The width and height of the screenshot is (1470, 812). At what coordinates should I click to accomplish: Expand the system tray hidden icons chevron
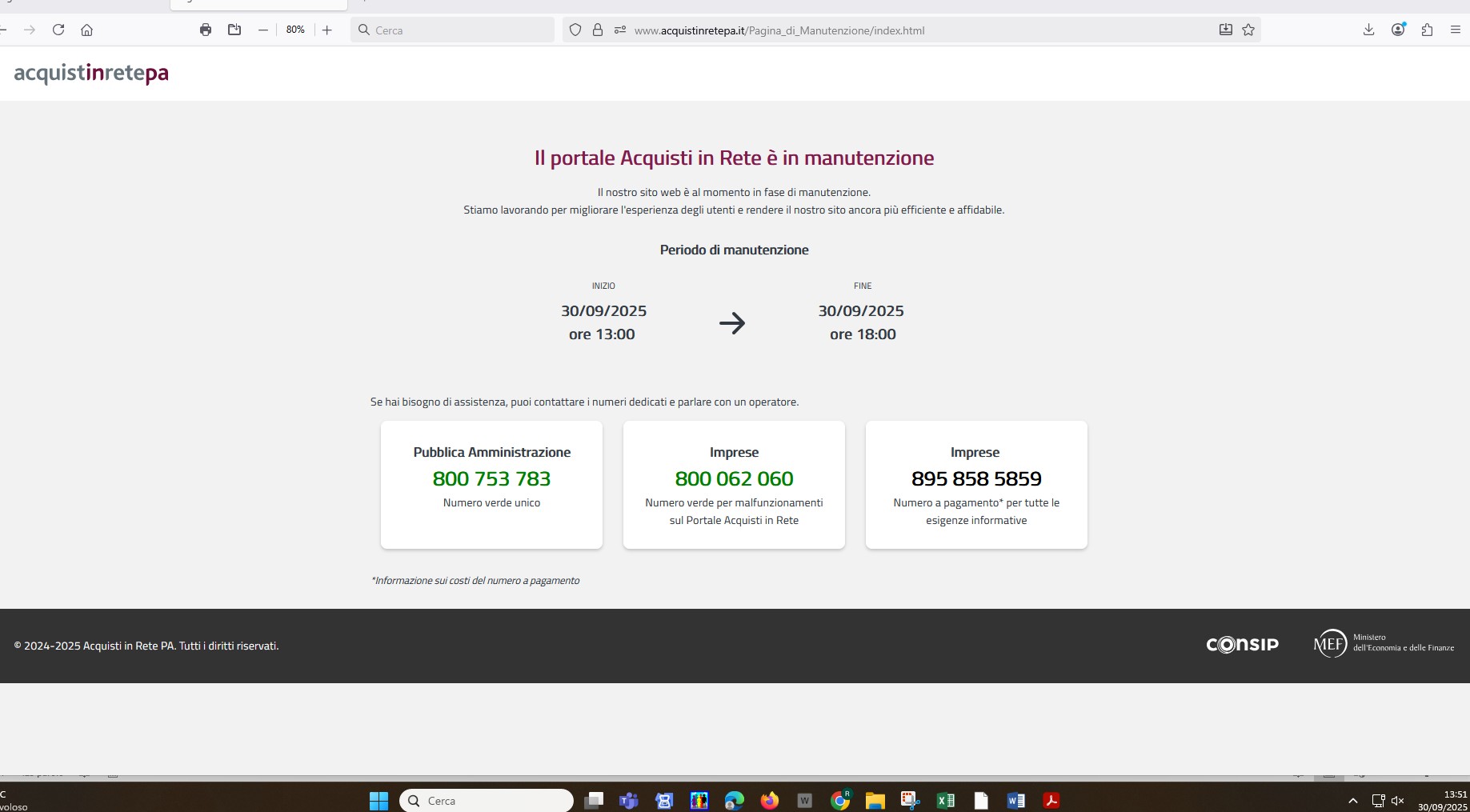(1353, 800)
